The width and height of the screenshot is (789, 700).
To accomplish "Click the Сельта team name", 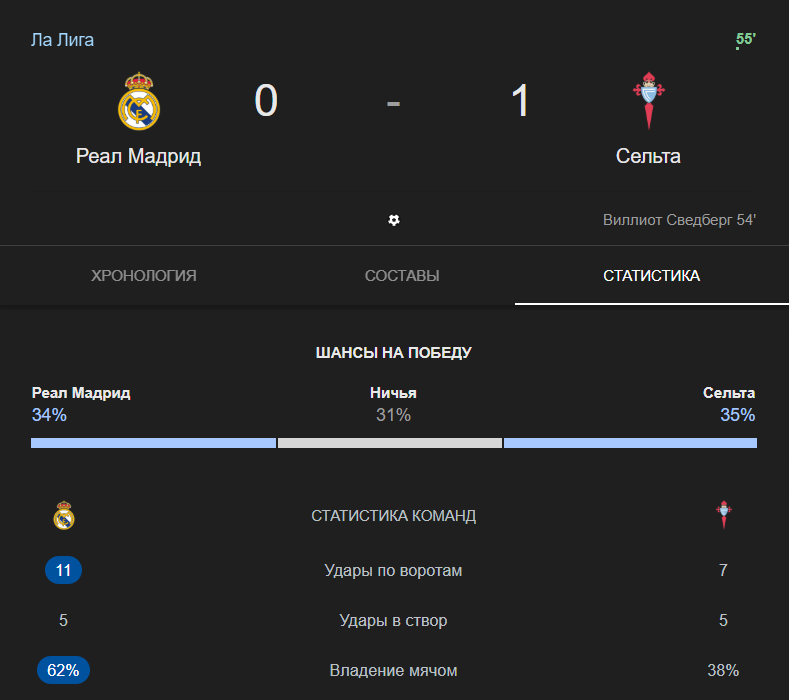I will pos(648,156).
